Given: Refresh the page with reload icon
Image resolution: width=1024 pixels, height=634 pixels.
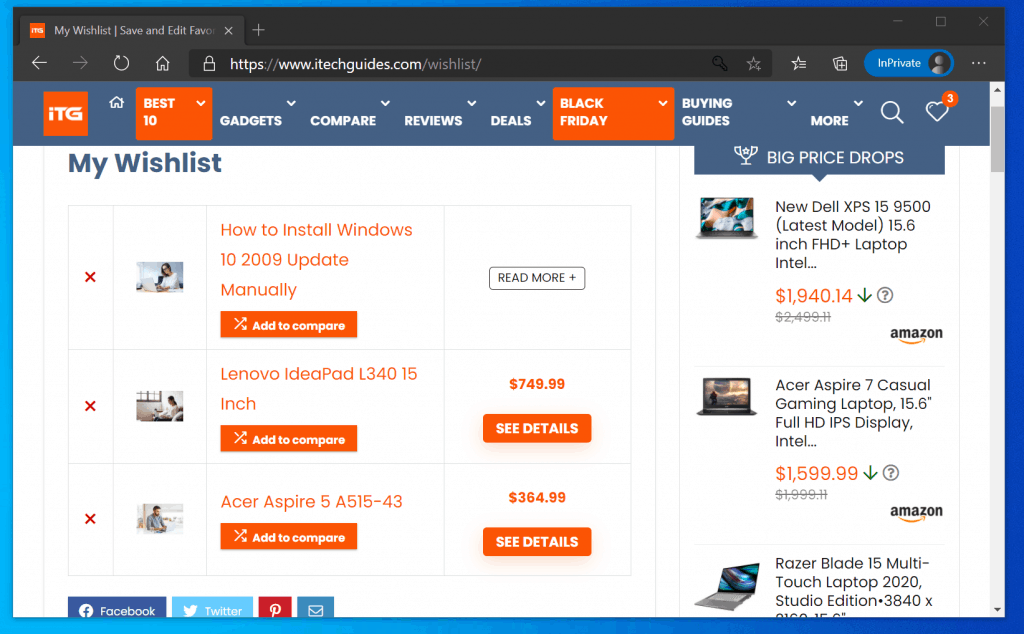Looking at the screenshot, I should (121, 63).
